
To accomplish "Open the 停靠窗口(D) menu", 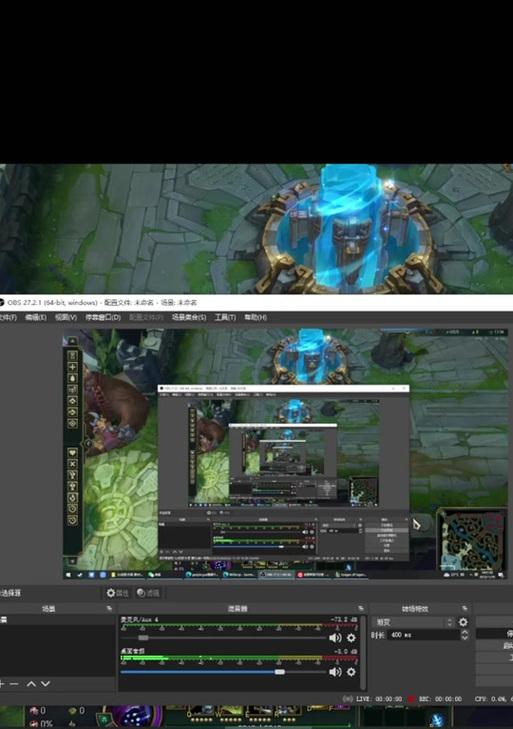I will (103, 317).
